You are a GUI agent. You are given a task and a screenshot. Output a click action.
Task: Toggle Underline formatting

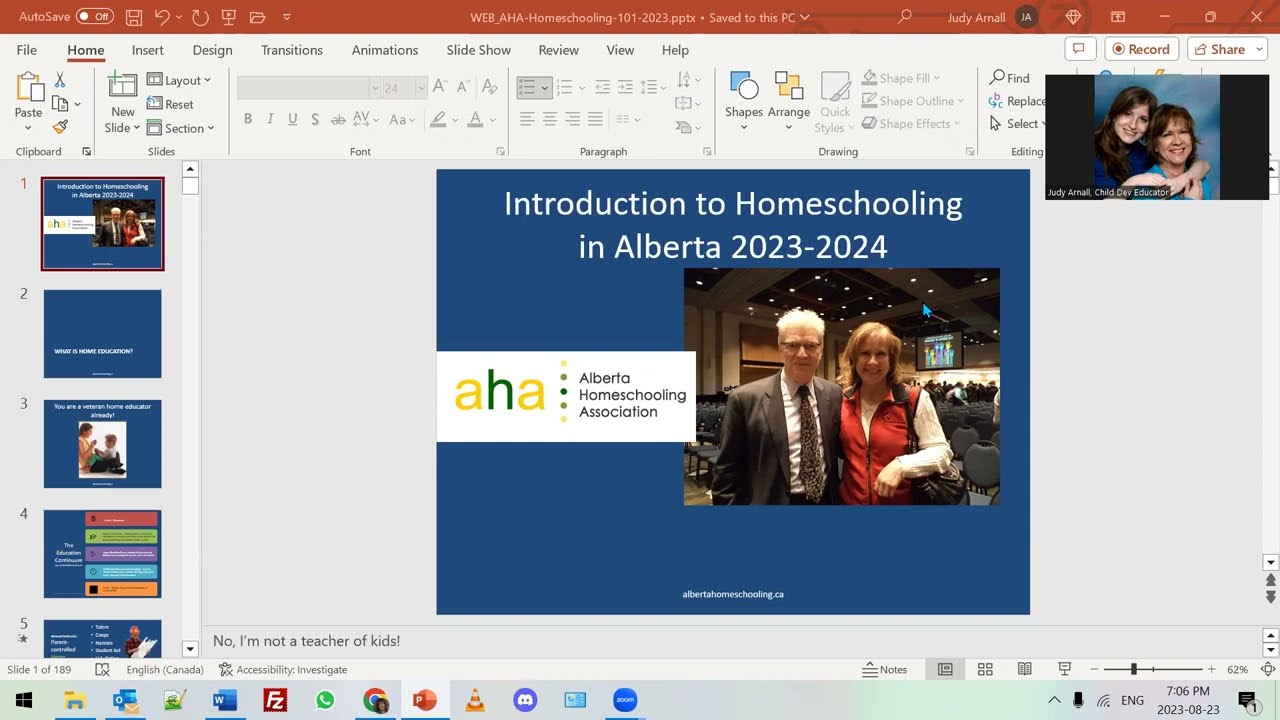pyautogui.click(x=293, y=119)
